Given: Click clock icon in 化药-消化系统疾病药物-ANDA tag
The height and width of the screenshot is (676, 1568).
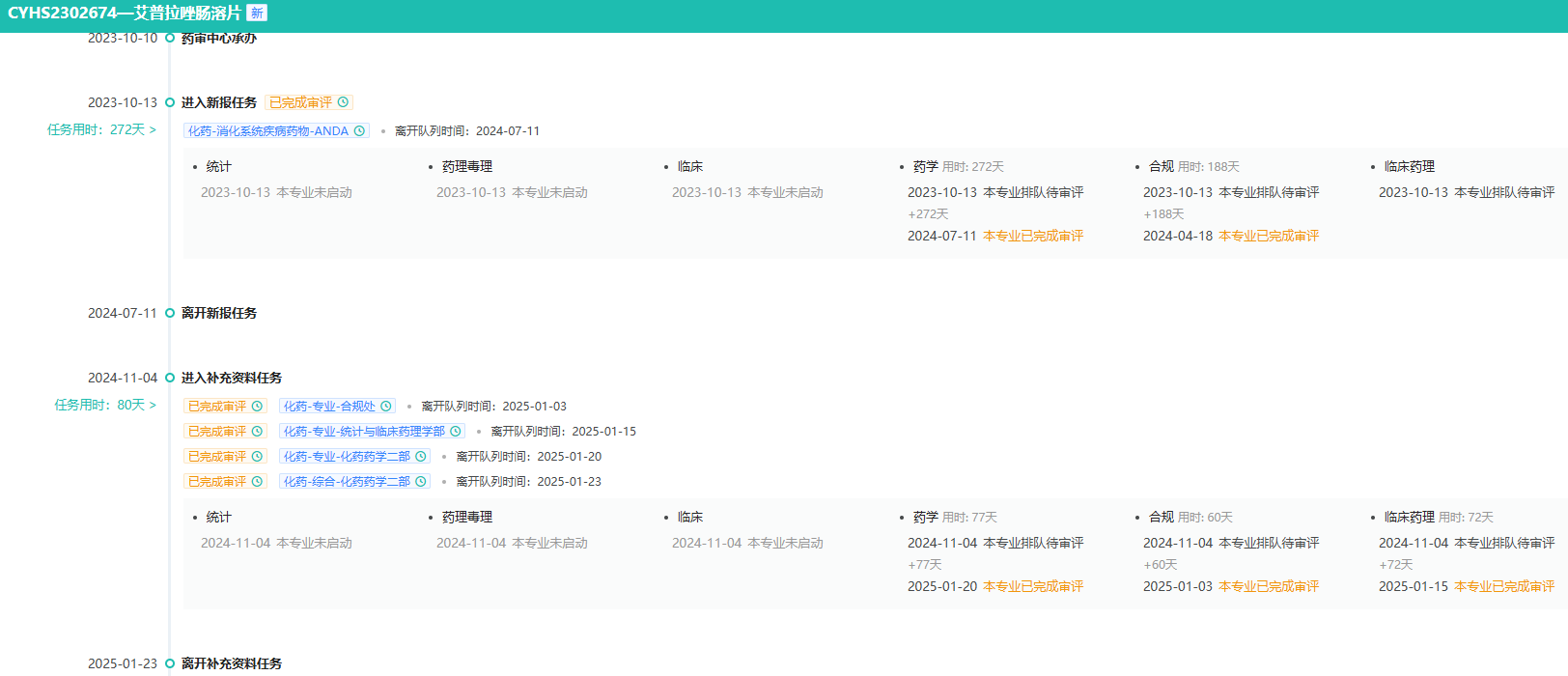Looking at the screenshot, I should point(360,131).
